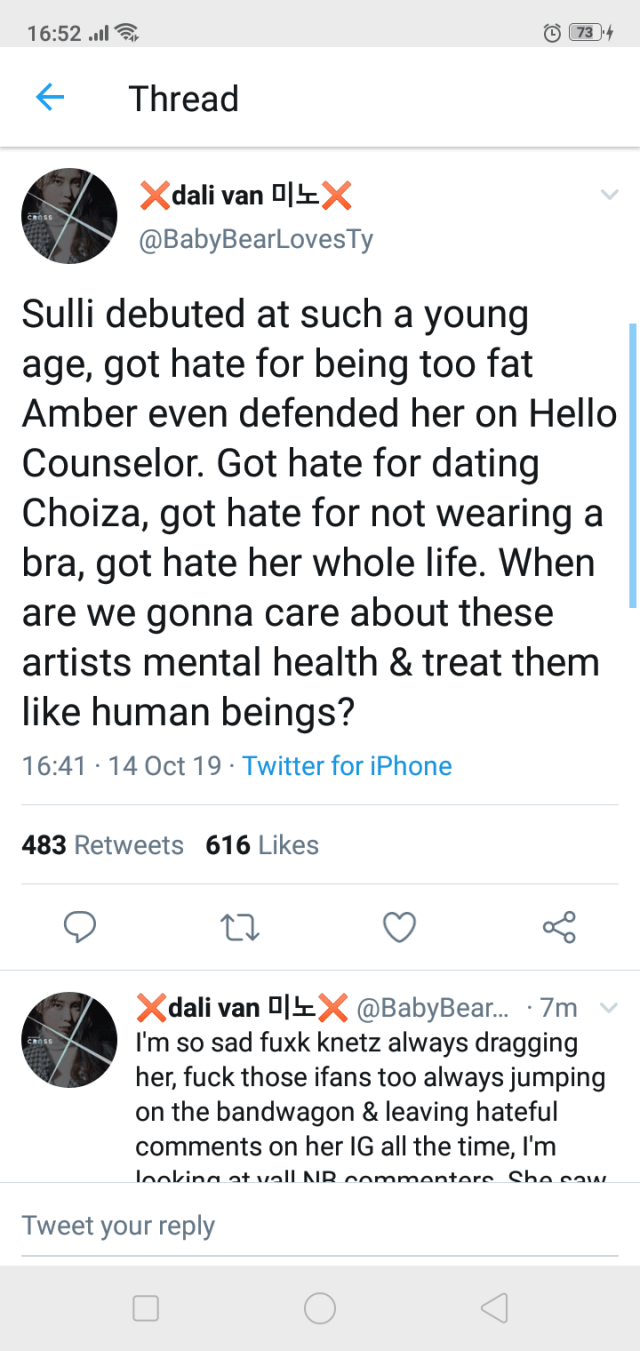Tap the back arrow in Thread header
The height and width of the screenshot is (1351, 640).
pos(49,98)
